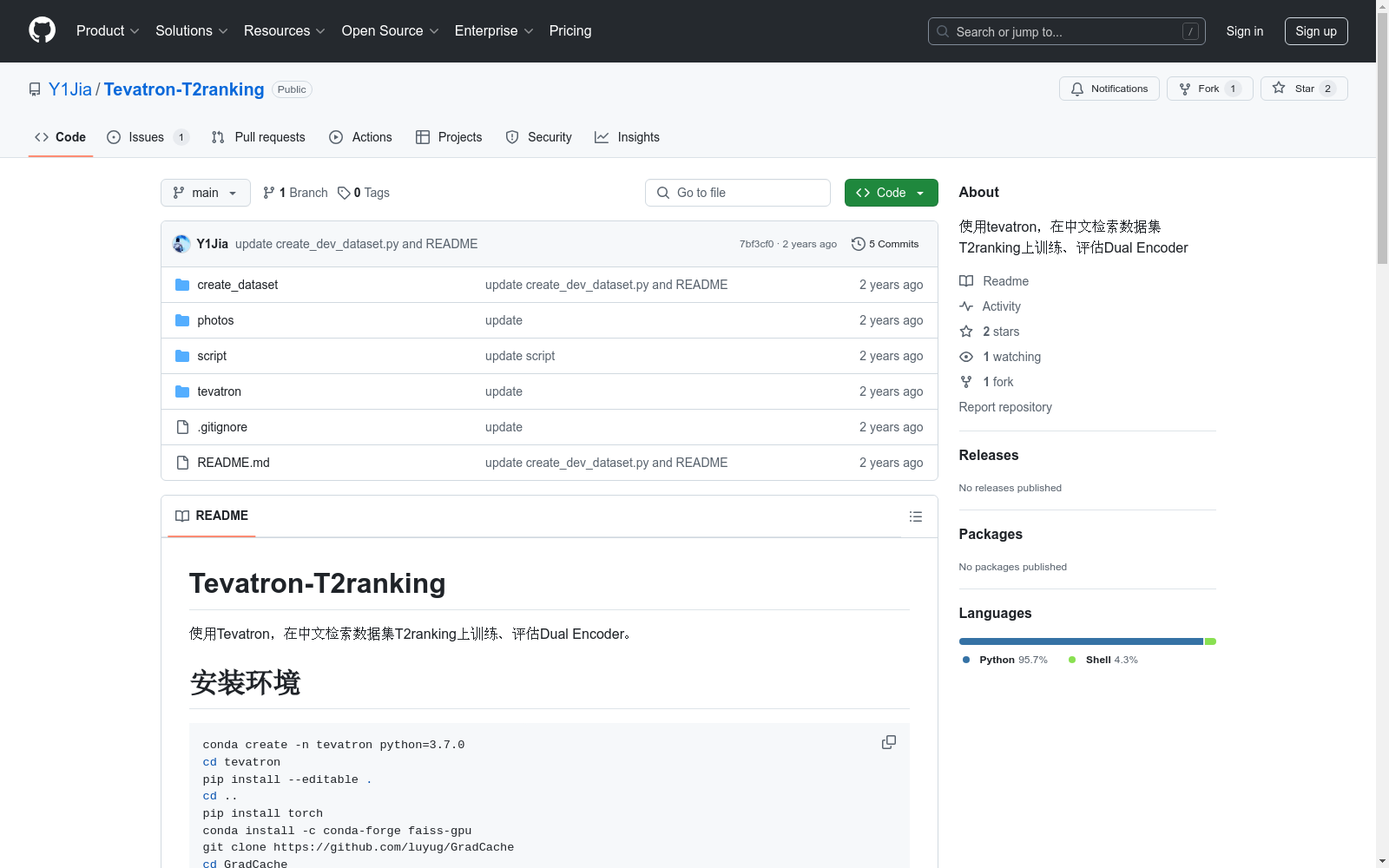This screenshot has height=868, width=1389.
Task: Click the 'update script' commit message
Action: pyautogui.click(x=520, y=356)
